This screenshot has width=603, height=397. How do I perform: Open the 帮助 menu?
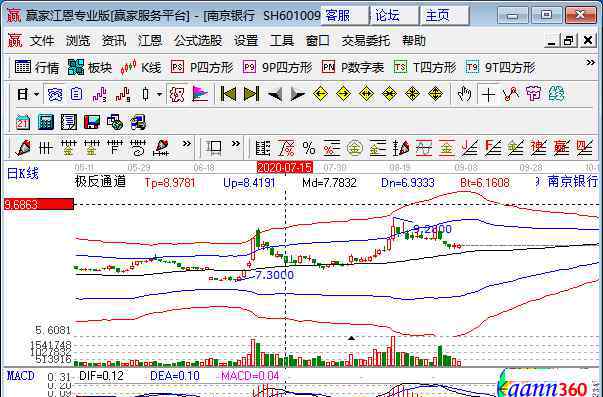coord(414,40)
